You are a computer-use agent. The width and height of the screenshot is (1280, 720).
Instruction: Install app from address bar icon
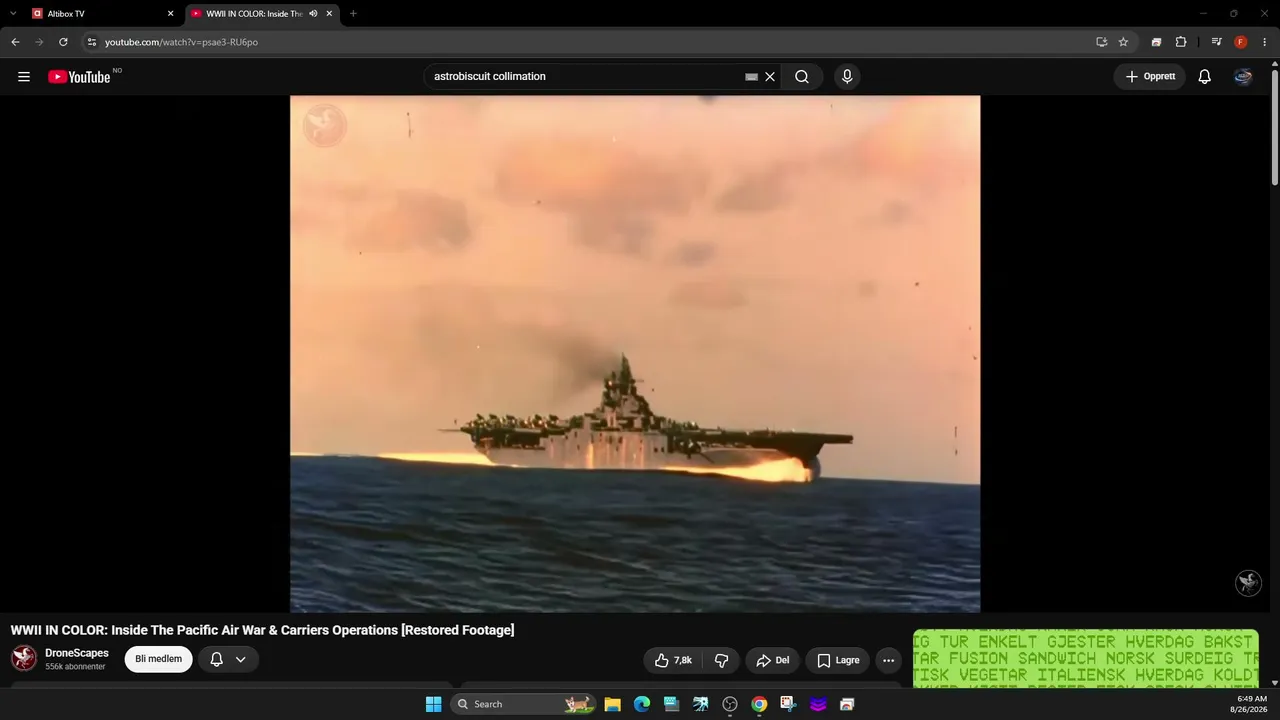click(1101, 42)
